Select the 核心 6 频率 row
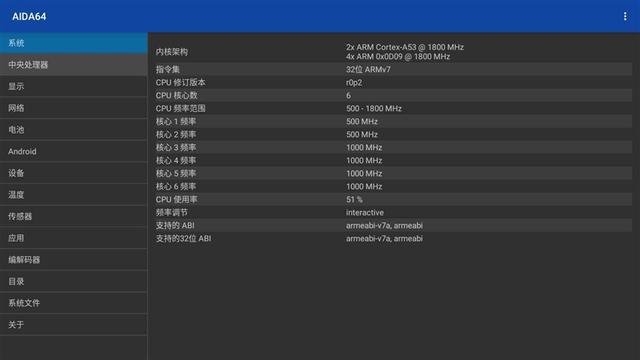This screenshot has width=640, height=360. (393, 187)
